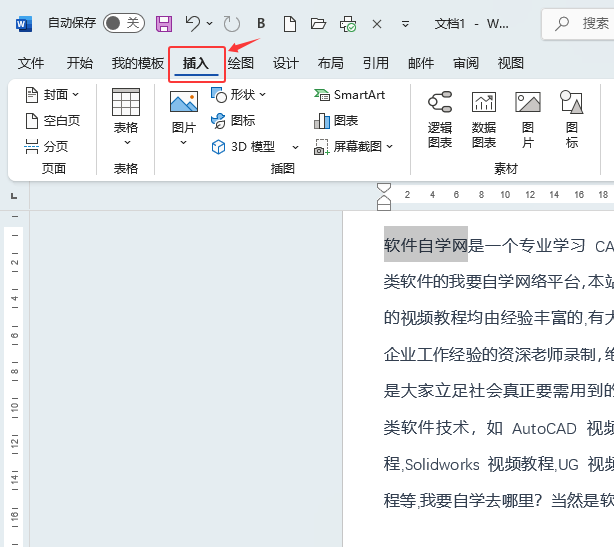Switch to the 绘图 tab

pos(240,63)
